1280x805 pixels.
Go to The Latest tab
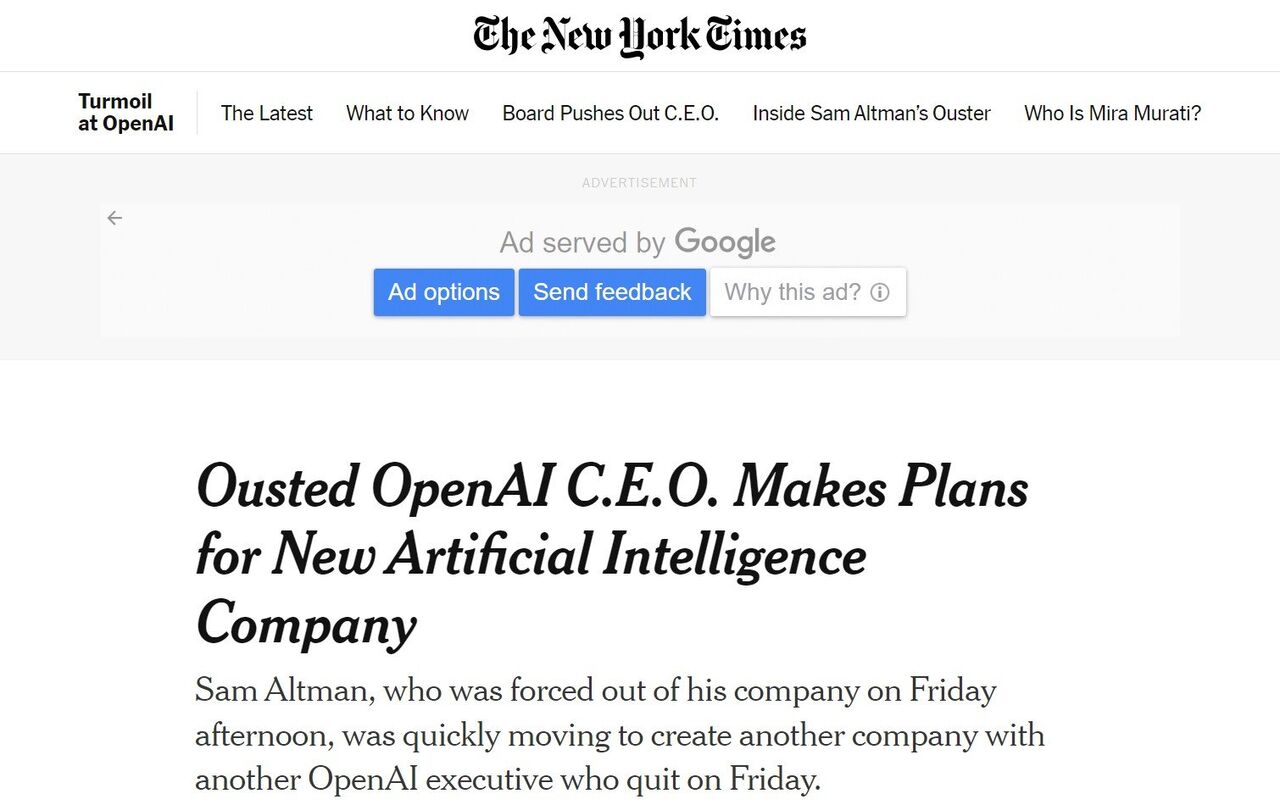(x=267, y=113)
